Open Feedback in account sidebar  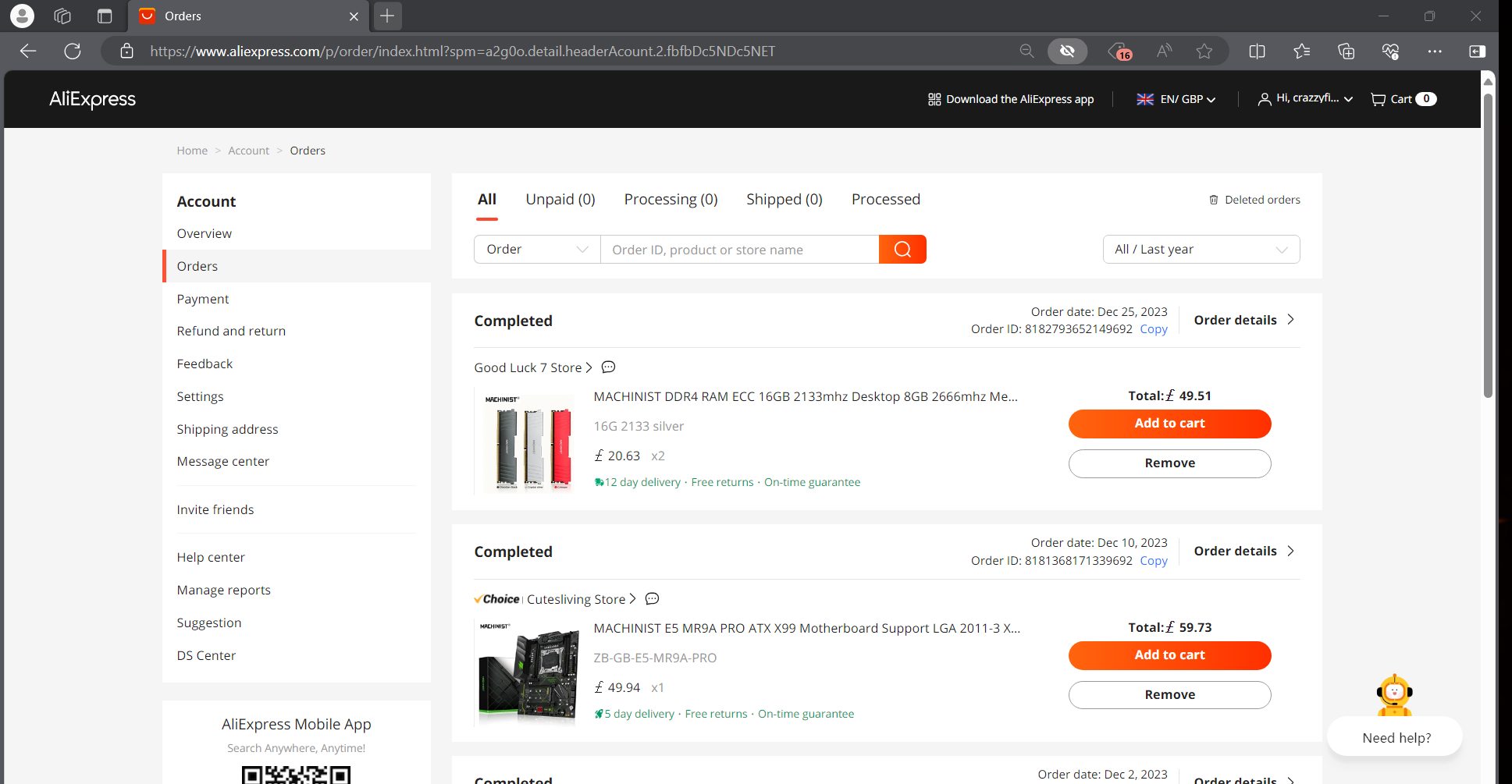[205, 364]
